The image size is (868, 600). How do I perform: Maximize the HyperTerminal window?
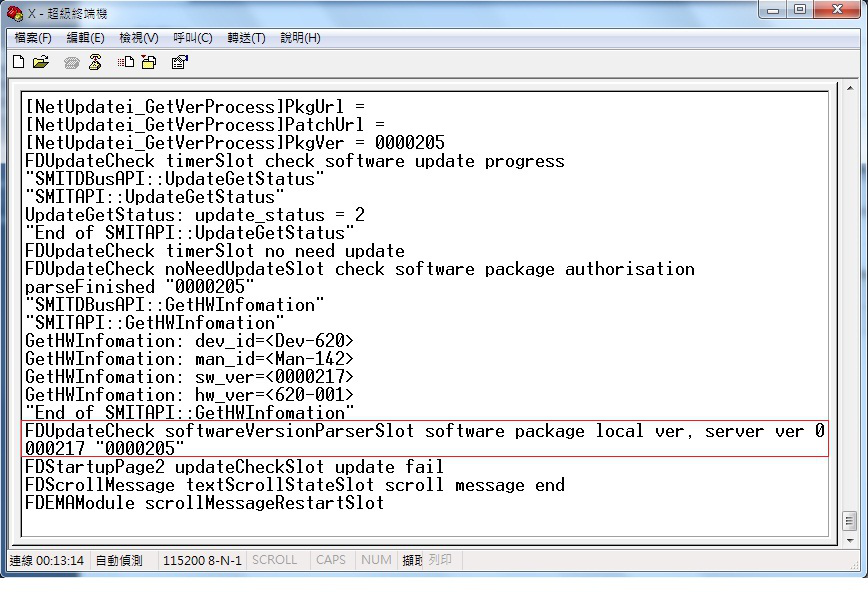[x=800, y=10]
